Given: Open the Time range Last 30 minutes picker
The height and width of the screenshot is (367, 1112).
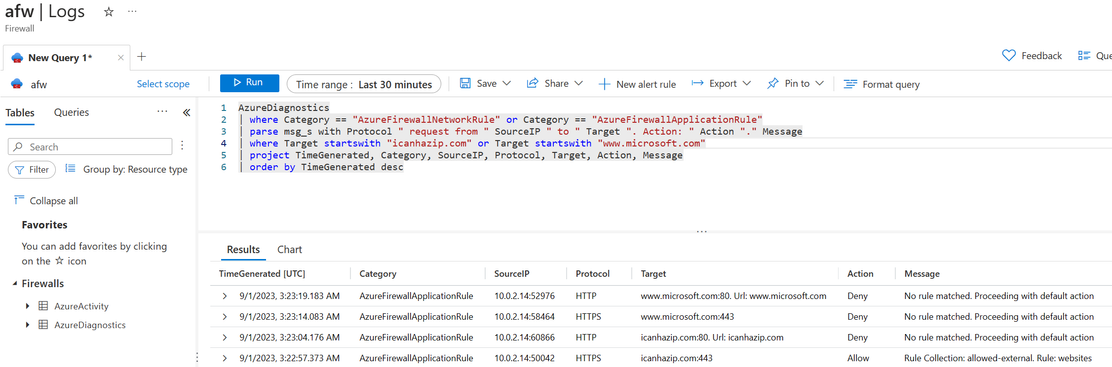Looking at the screenshot, I should pyautogui.click(x=364, y=84).
